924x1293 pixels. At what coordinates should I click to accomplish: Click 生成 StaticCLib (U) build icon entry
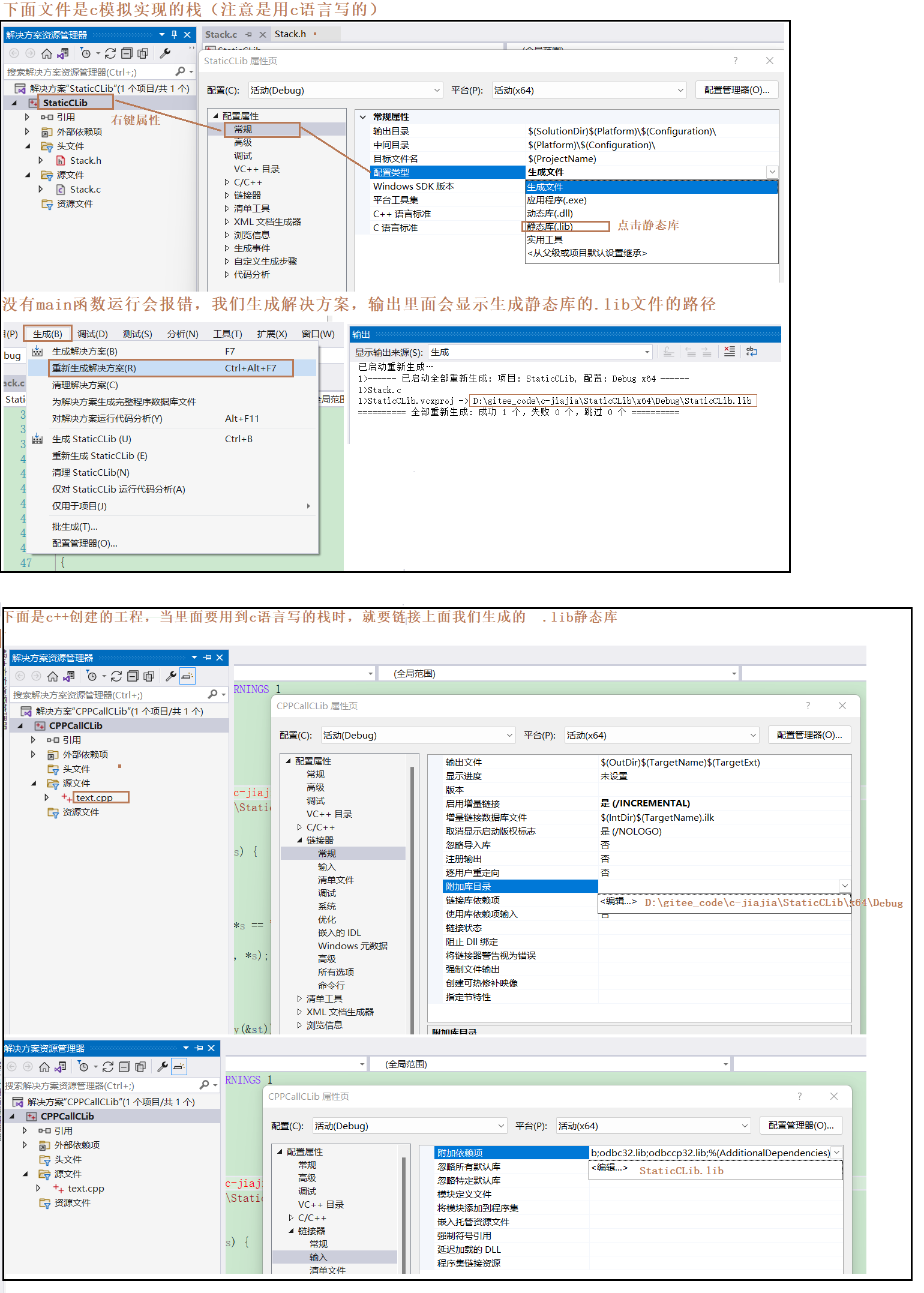pos(37,439)
